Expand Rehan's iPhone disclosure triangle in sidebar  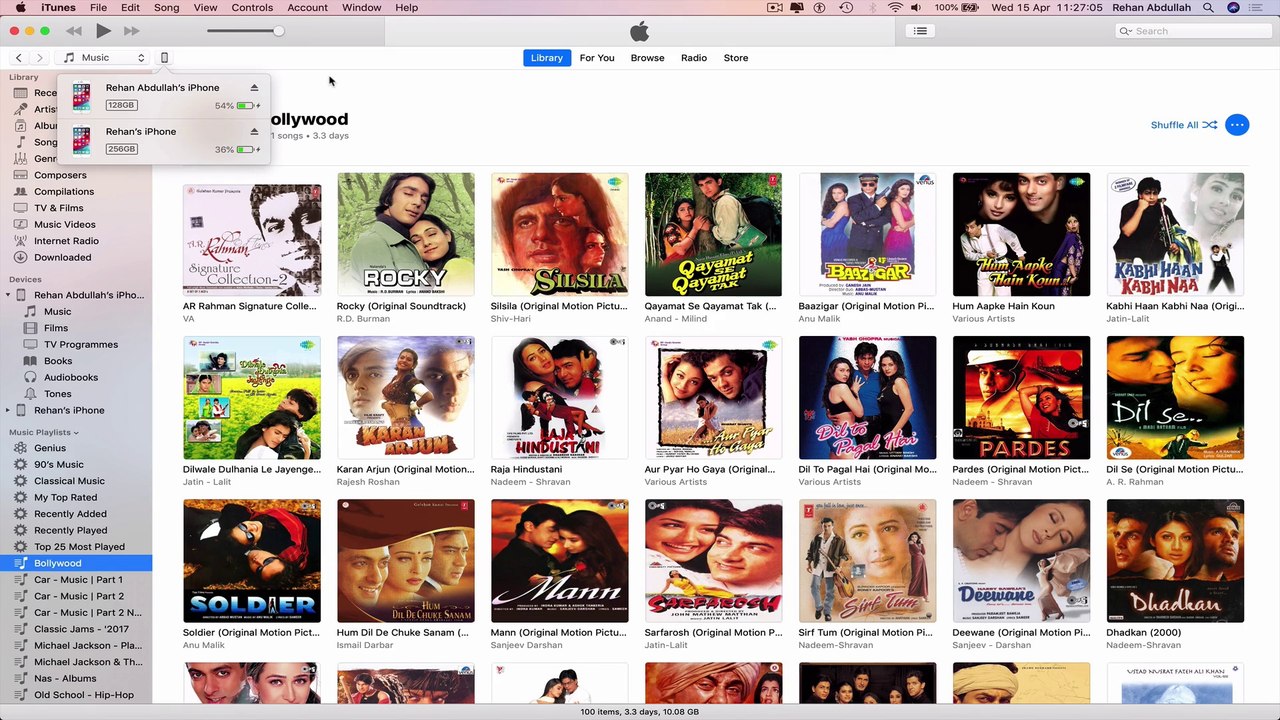coord(9,411)
